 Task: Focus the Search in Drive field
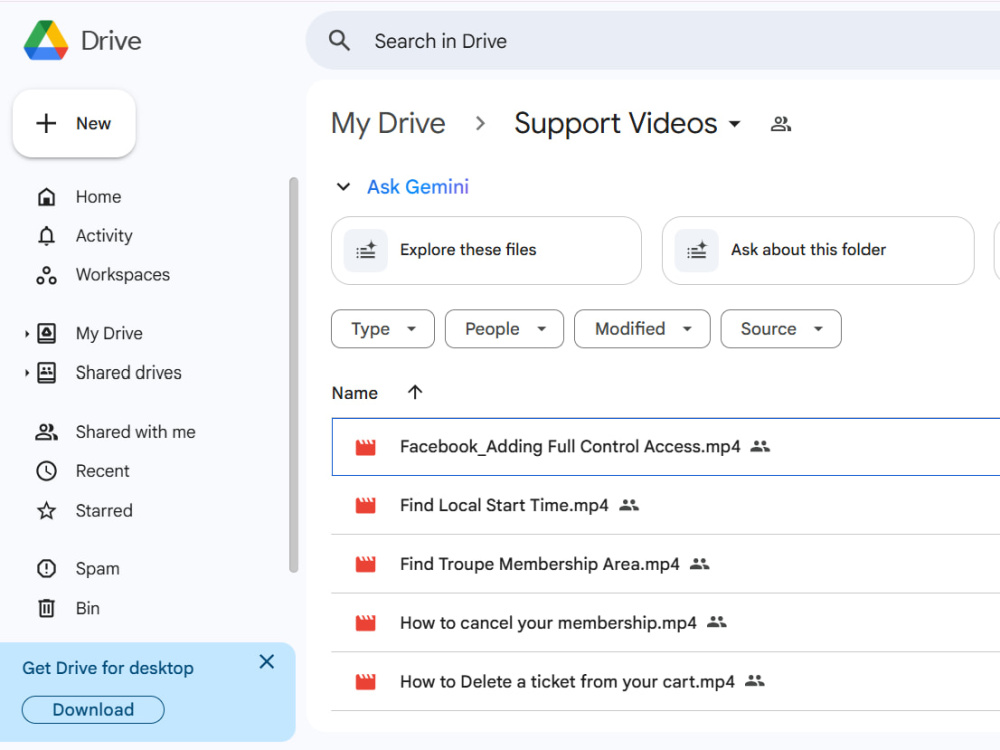tap(653, 41)
